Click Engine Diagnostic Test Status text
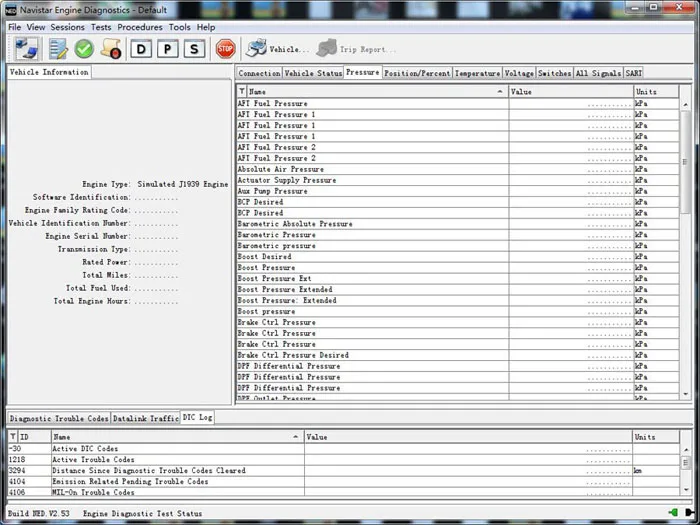 [x=142, y=513]
